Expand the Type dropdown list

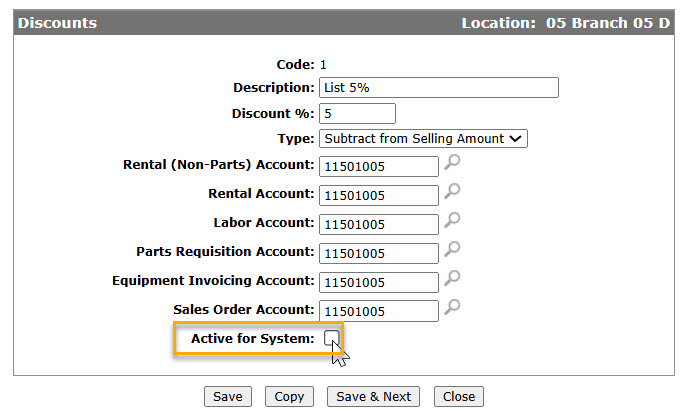pos(423,138)
